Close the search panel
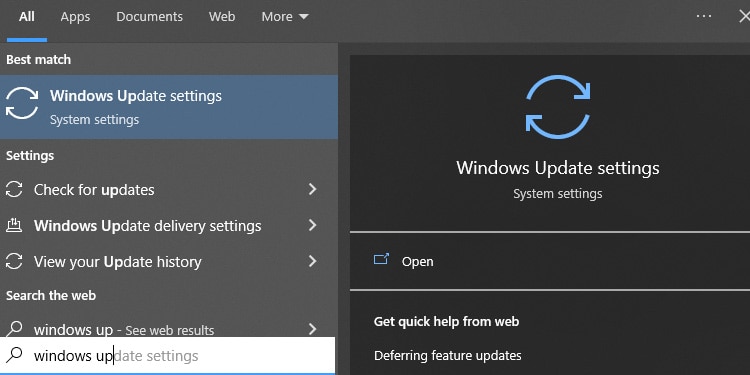This screenshot has height=375, width=750. coord(744,17)
